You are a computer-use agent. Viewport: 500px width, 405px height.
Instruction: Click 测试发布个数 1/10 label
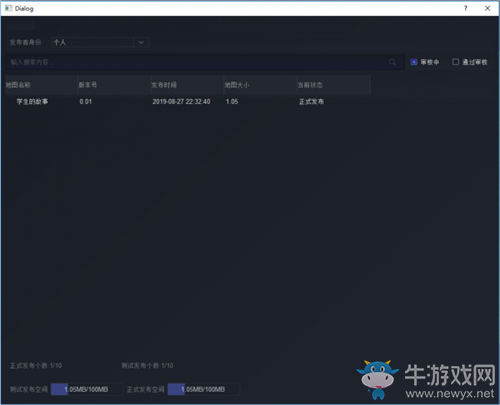tap(147, 366)
